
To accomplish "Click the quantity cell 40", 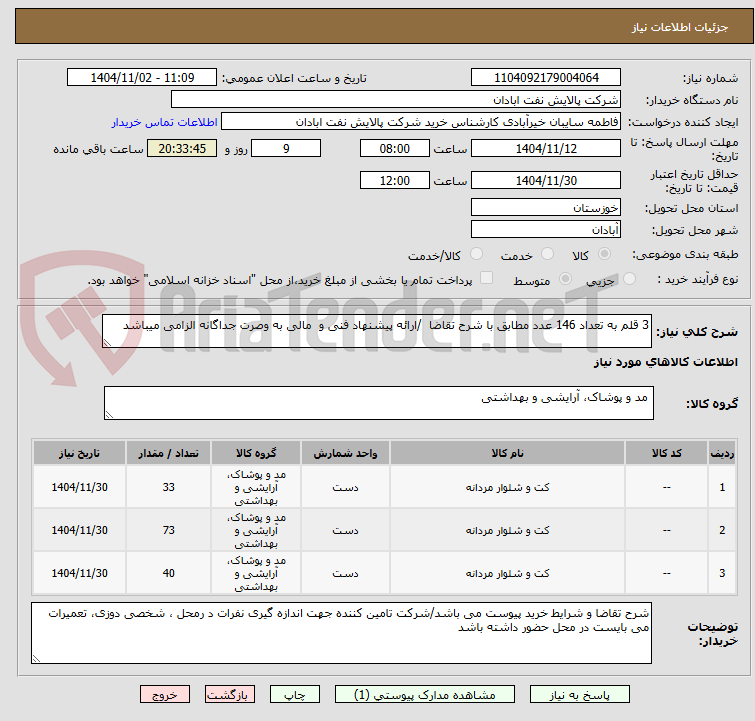I will click(169, 573).
